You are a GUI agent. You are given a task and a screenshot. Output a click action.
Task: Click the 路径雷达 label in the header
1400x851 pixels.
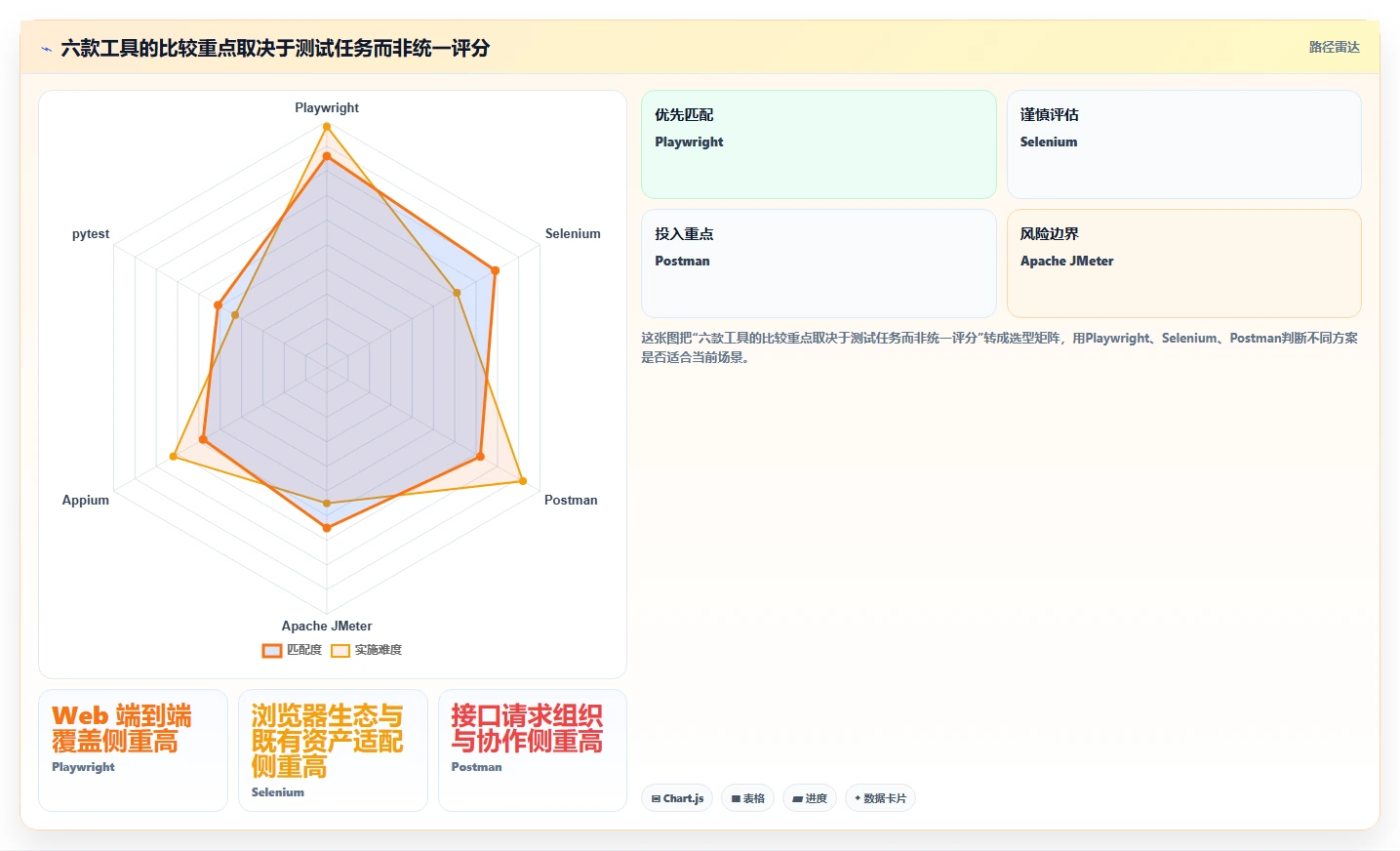pyautogui.click(x=1334, y=47)
